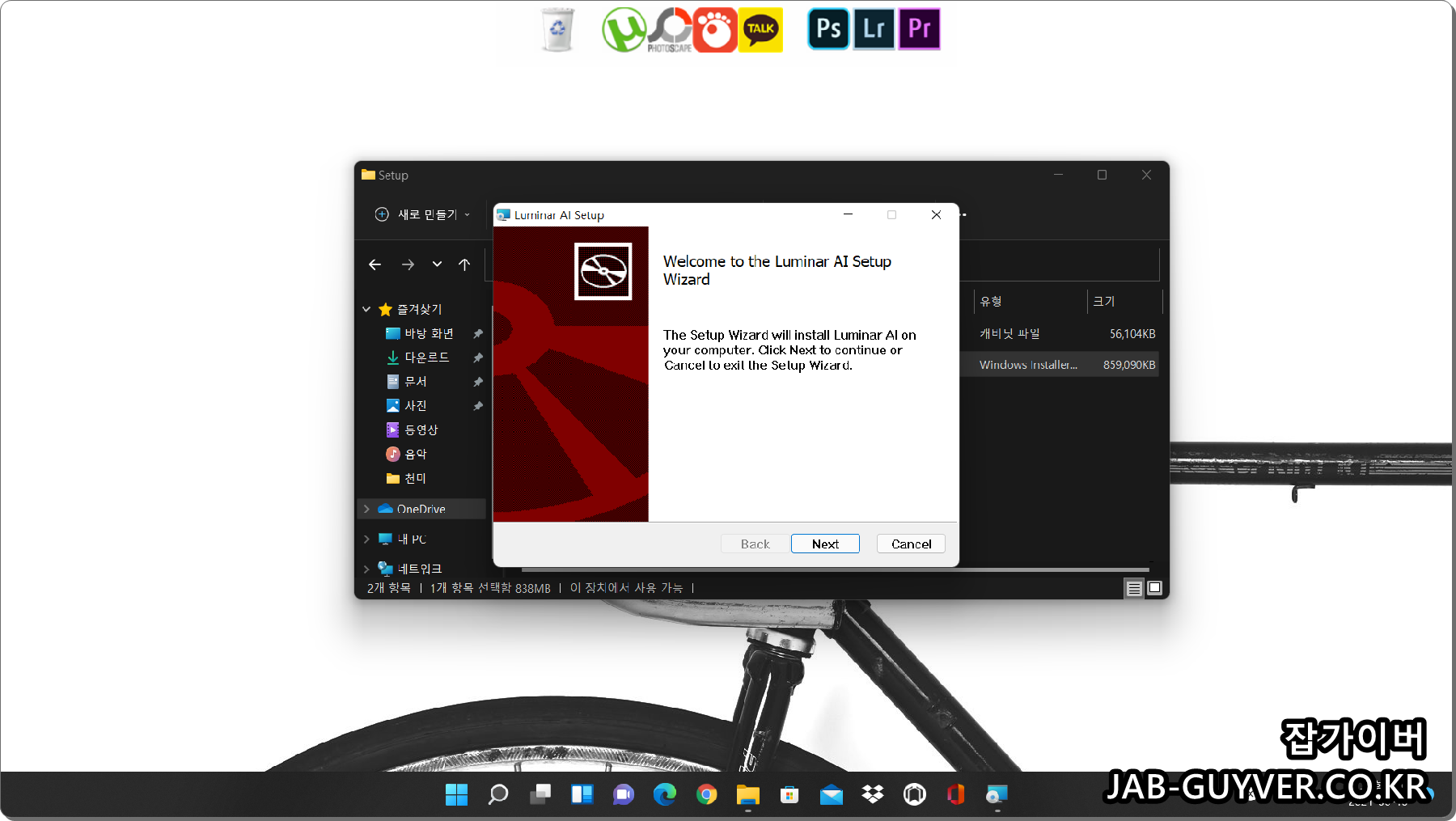The height and width of the screenshot is (821, 1456).
Task: Select 문서 in the navigation pane
Action: [x=415, y=382]
